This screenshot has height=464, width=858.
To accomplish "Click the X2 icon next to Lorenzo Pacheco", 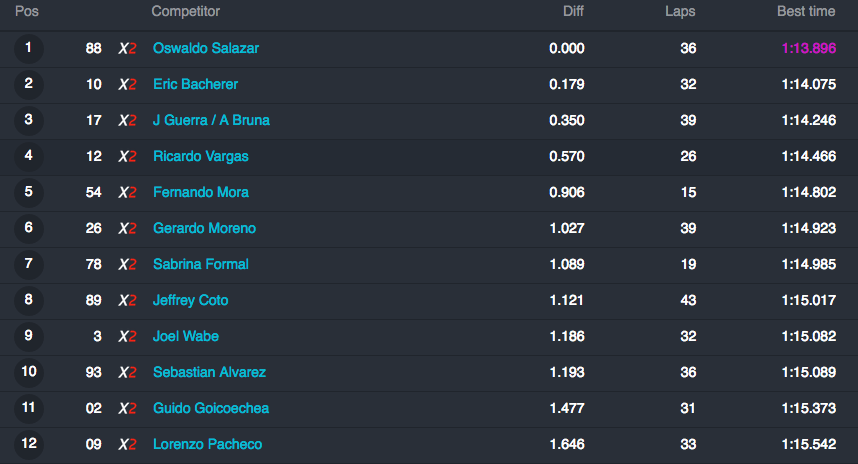I will point(127,444).
